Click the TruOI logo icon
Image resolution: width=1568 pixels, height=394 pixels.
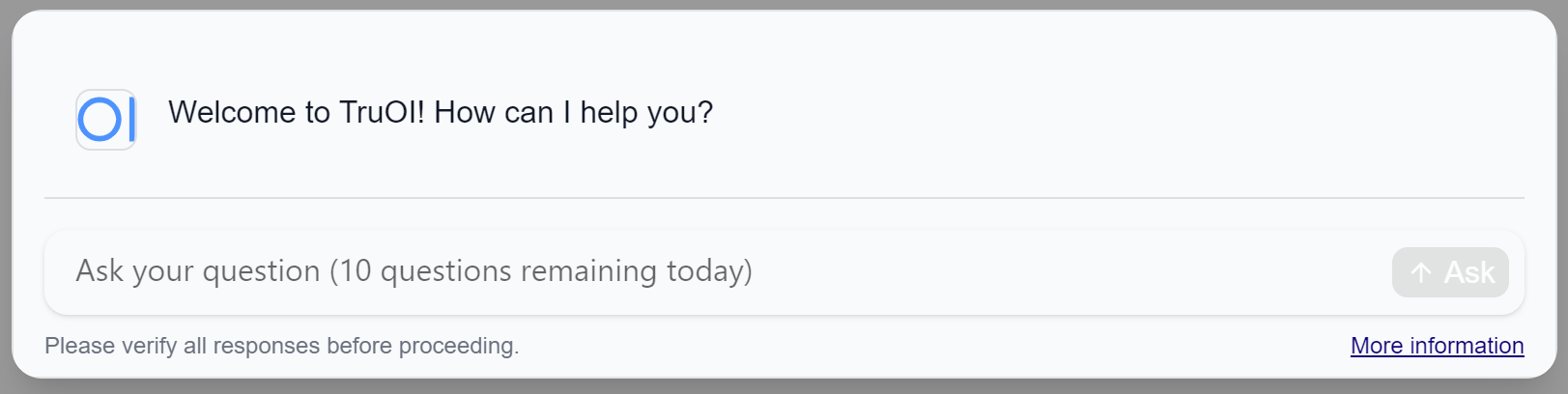tap(106, 120)
